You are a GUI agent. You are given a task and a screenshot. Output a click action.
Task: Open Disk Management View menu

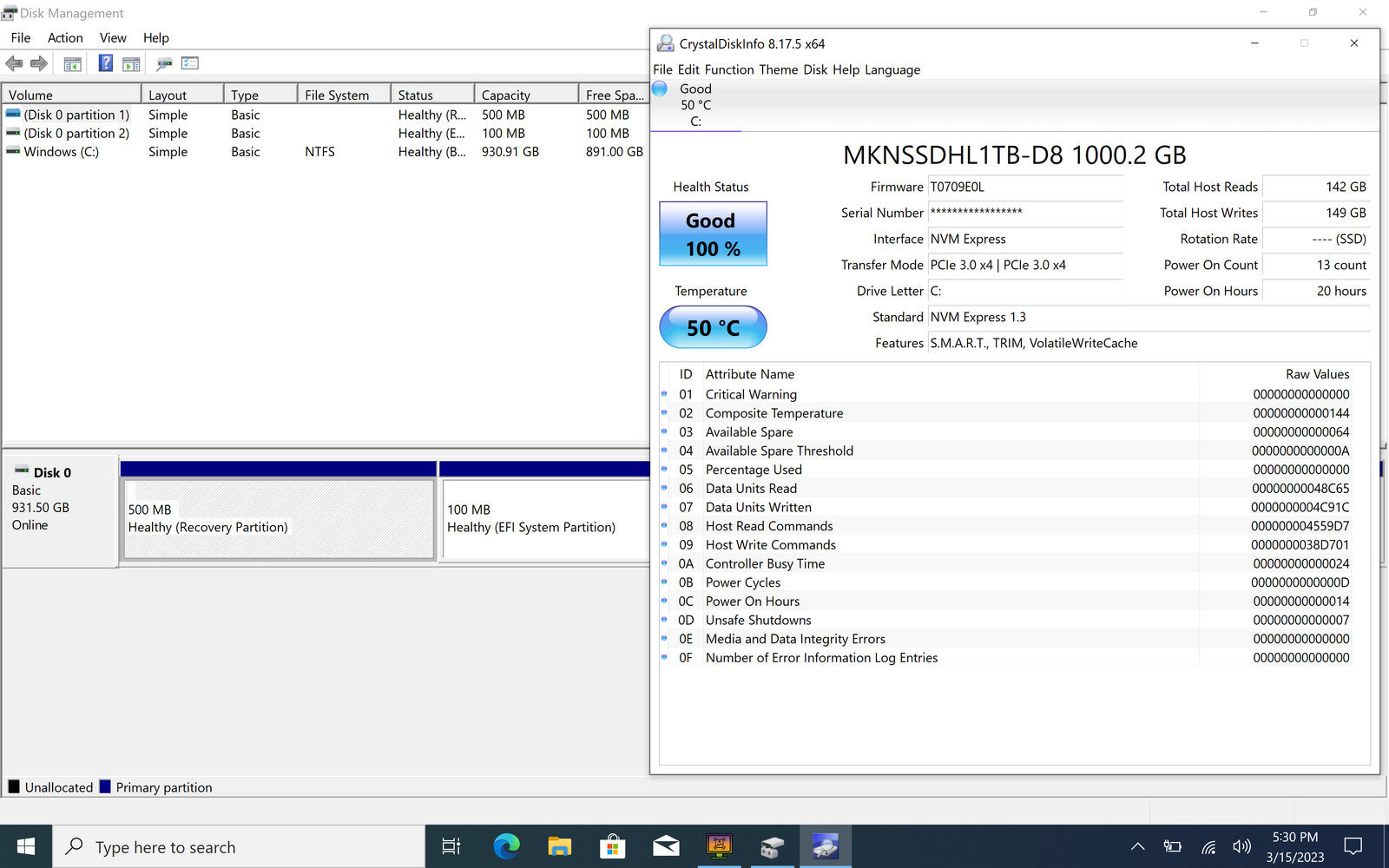click(x=113, y=37)
